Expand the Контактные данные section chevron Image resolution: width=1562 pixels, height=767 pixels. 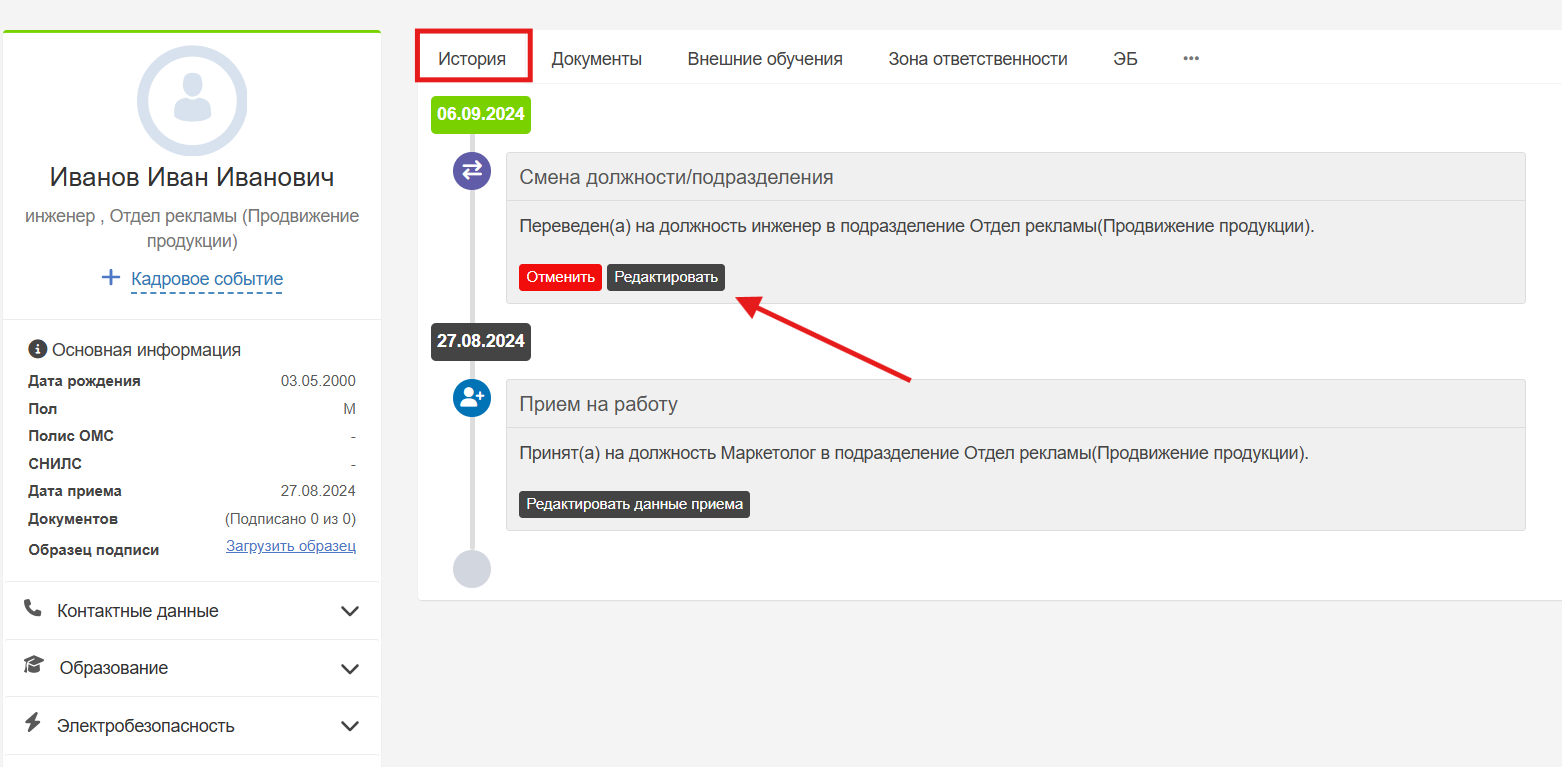click(x=350, y=611)
